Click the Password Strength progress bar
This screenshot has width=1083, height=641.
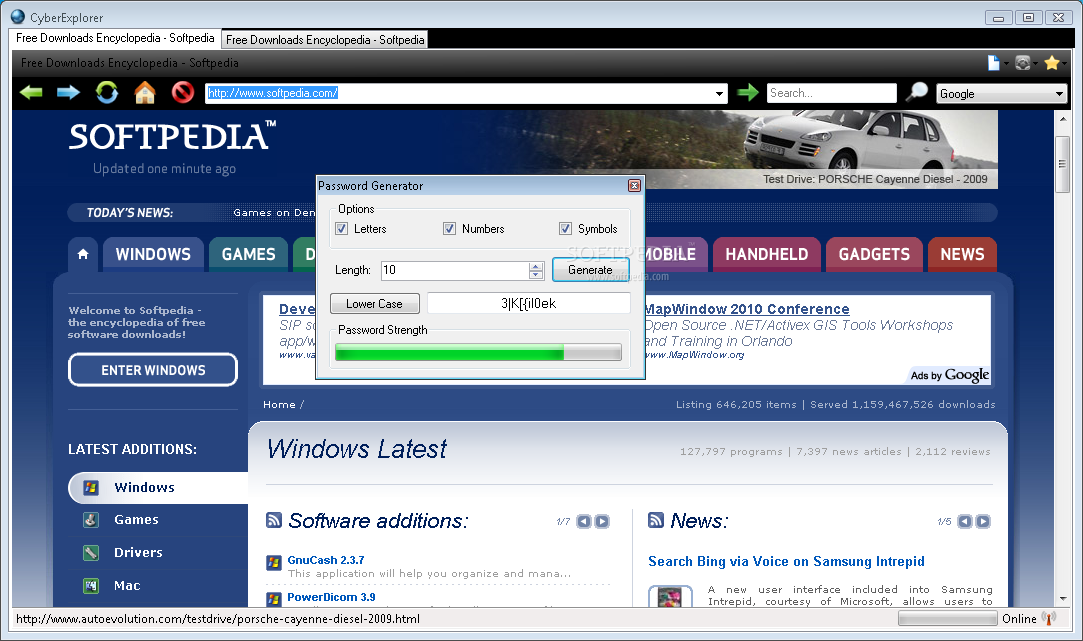coord(478,353)
